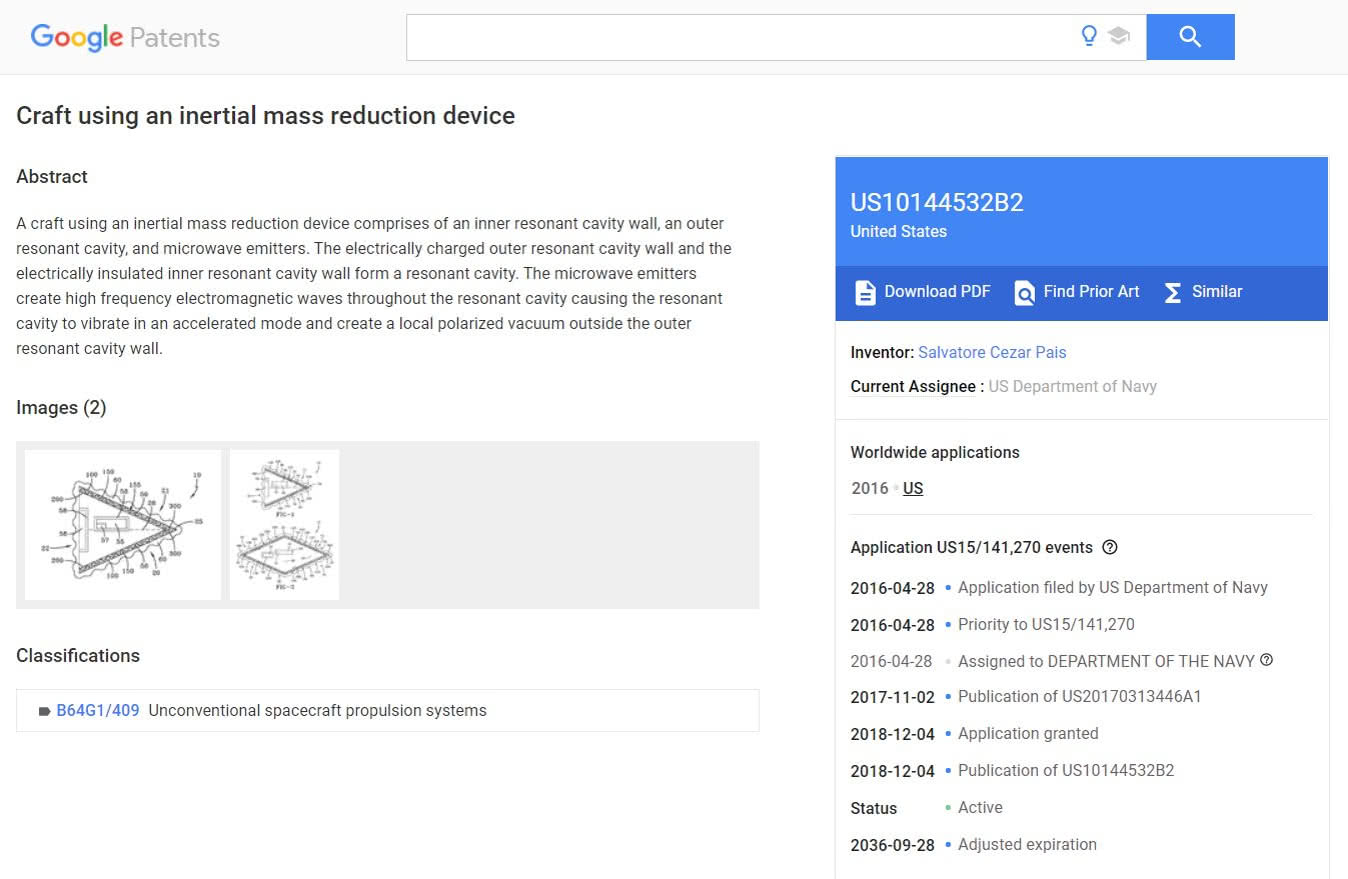The width and height of the screenshot is (1348, 879).
Task: Click help icon beside Application events heading
Action: (1109, 547)
